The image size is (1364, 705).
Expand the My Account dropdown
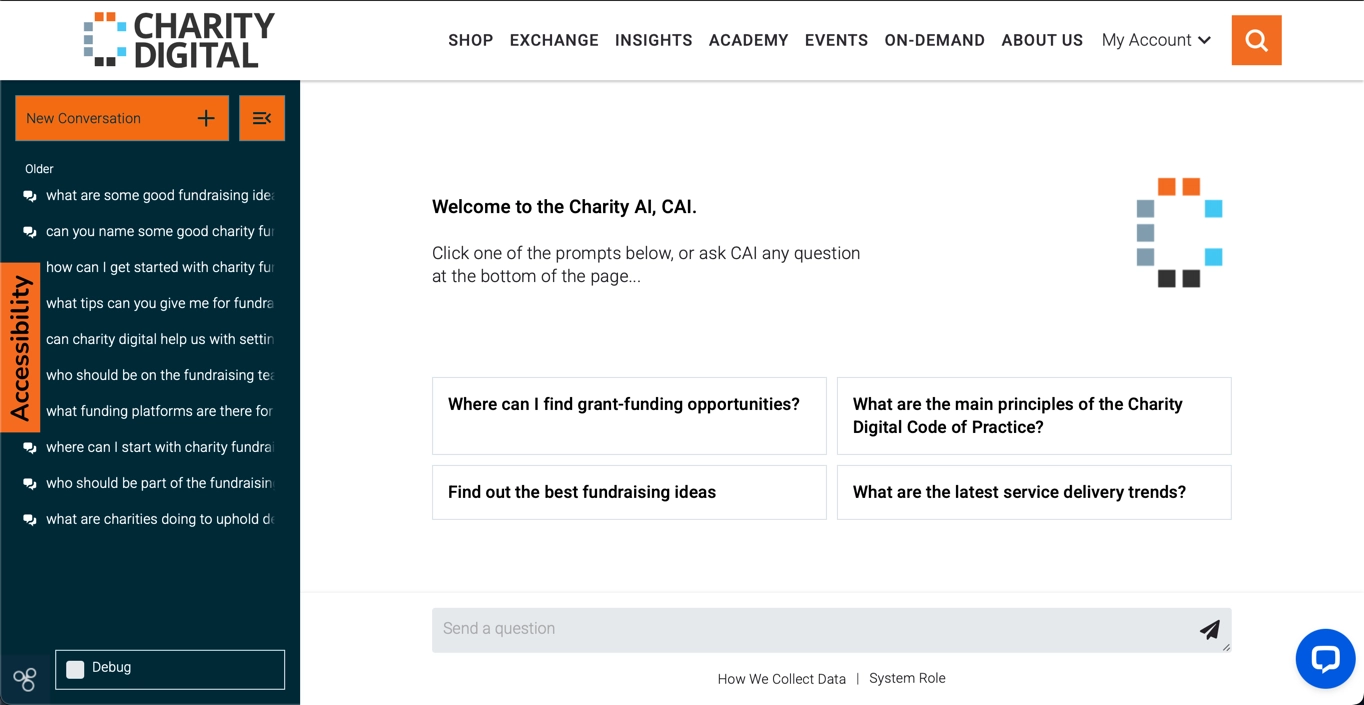click(x=1156, y=40)
